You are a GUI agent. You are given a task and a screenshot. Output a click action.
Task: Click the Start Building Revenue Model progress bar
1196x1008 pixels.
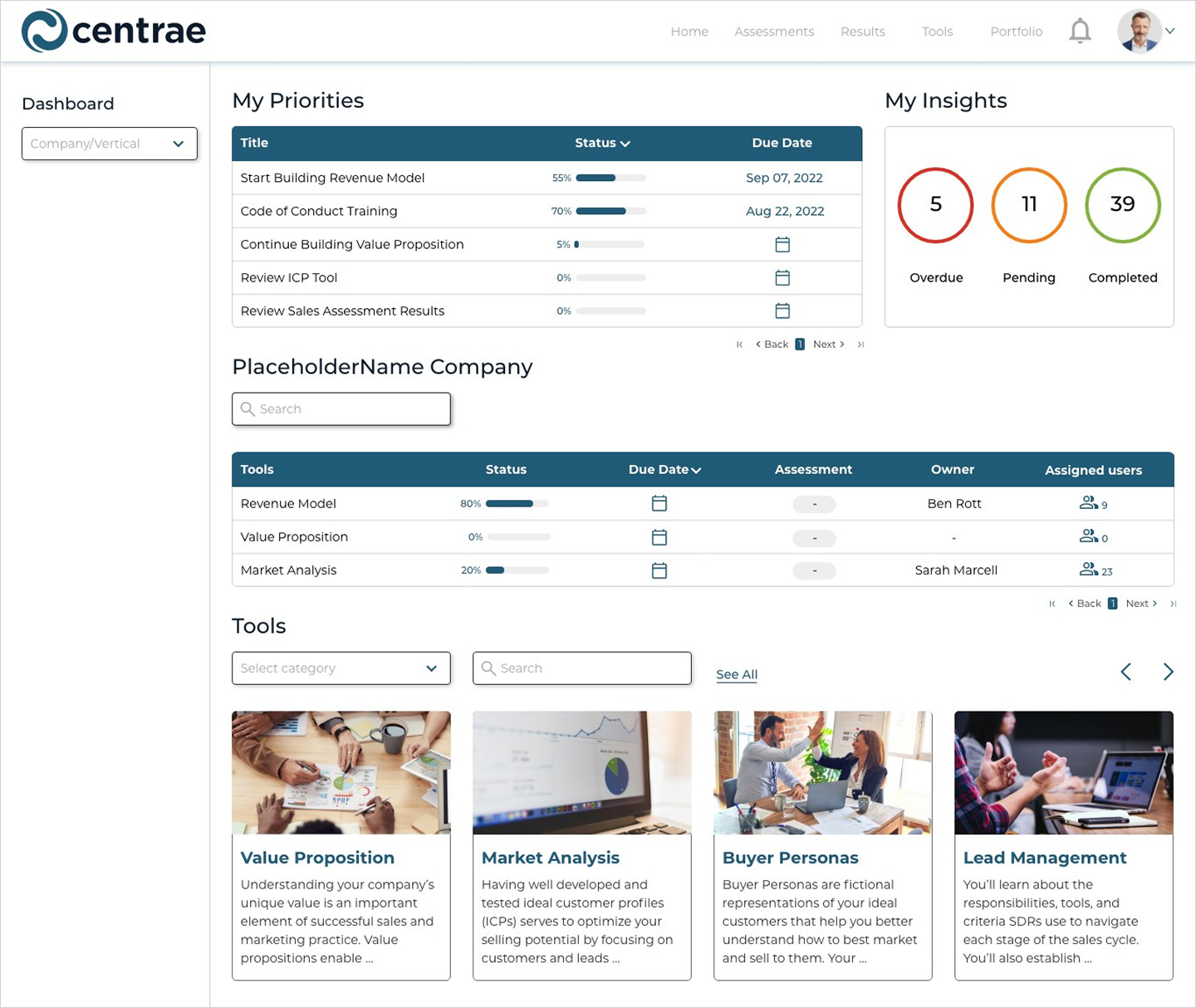pos(610,178)
